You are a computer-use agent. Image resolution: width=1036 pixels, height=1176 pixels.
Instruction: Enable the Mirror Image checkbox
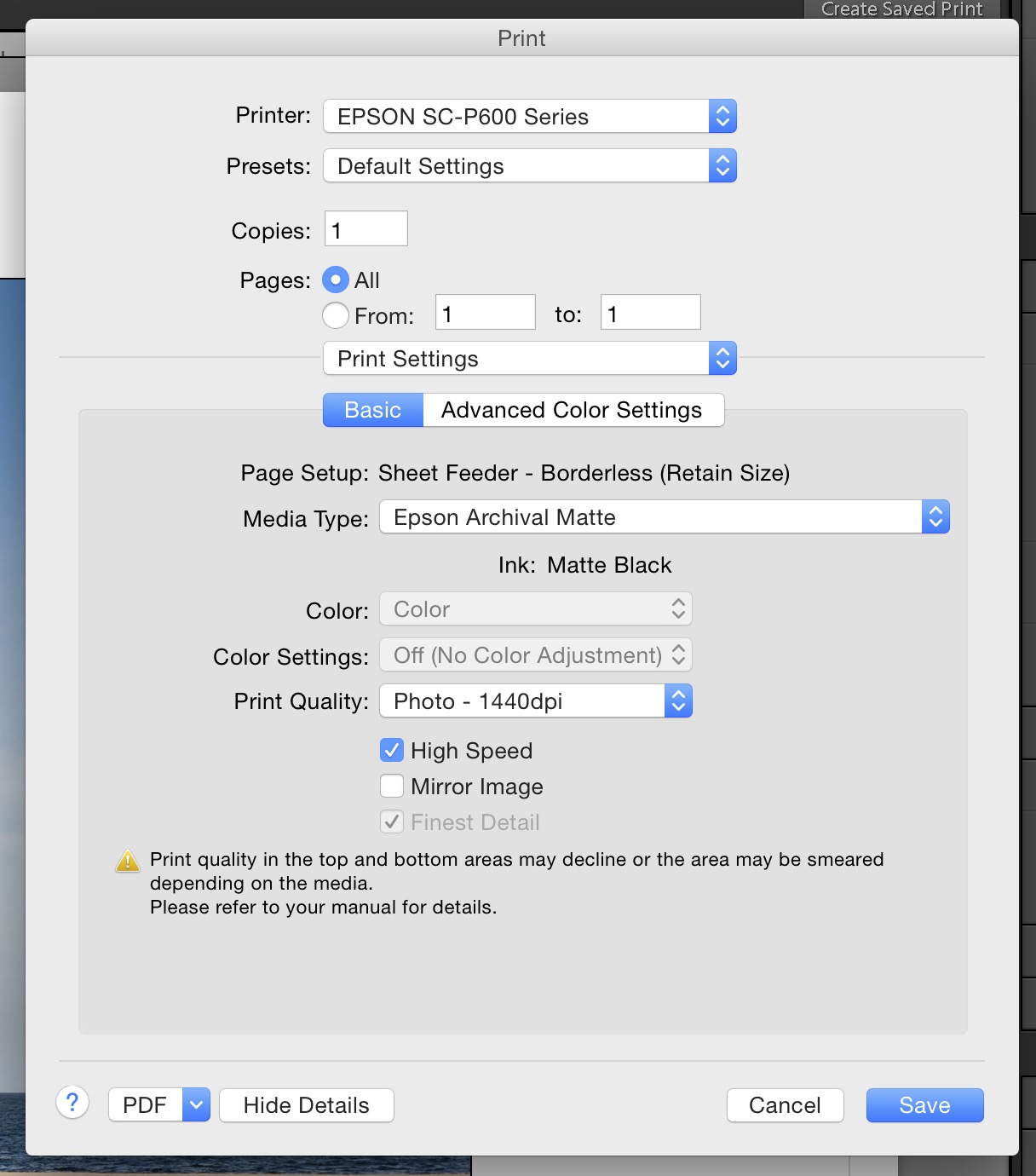coord(392,786)
